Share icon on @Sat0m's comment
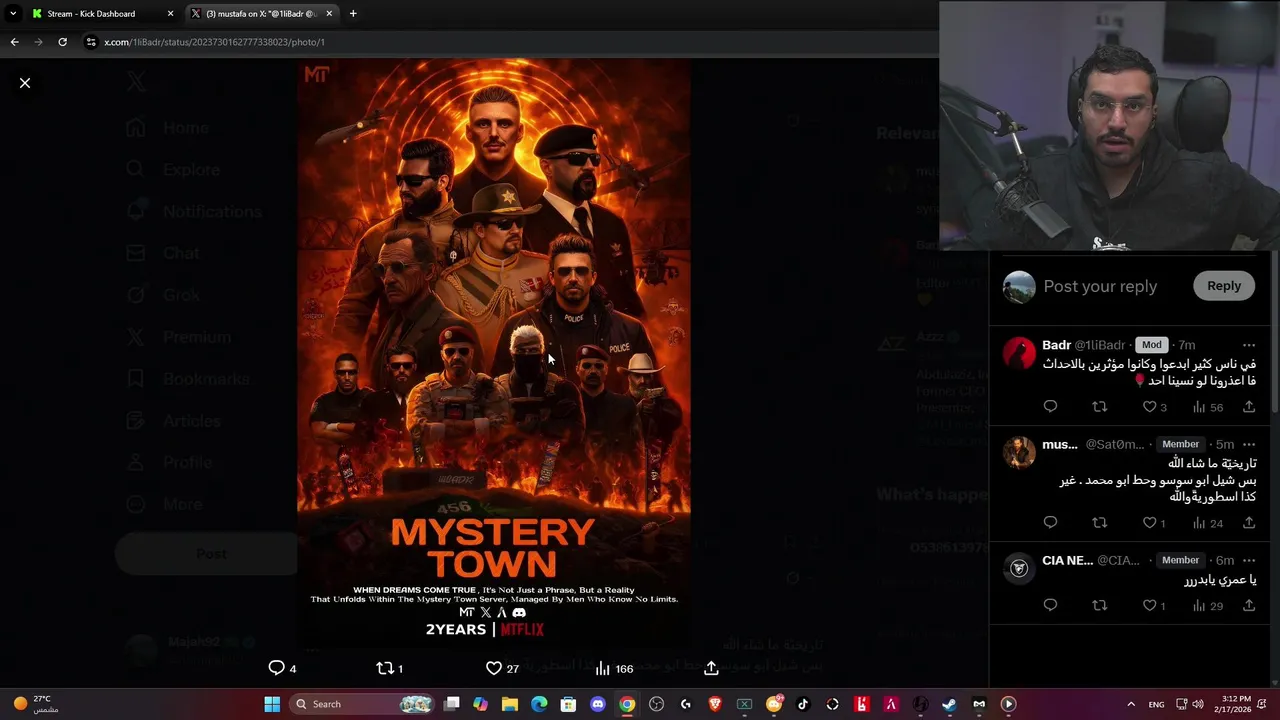This screenshot has height=720, width=1280. [1249, 523]
